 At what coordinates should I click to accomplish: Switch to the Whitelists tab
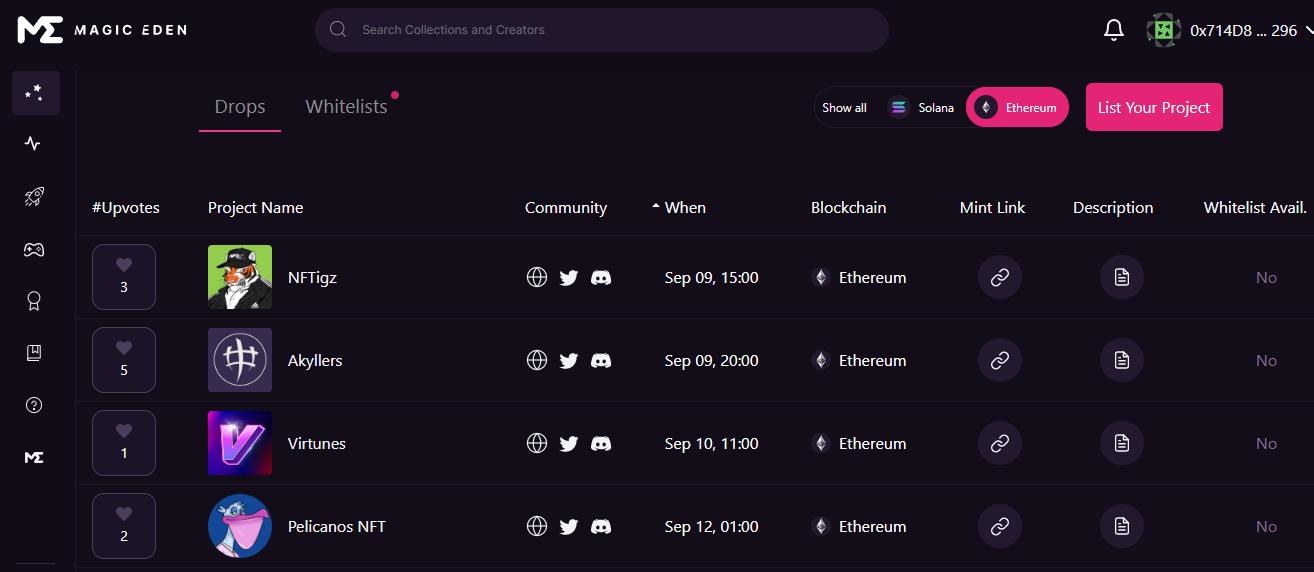(x=346, y=107)
